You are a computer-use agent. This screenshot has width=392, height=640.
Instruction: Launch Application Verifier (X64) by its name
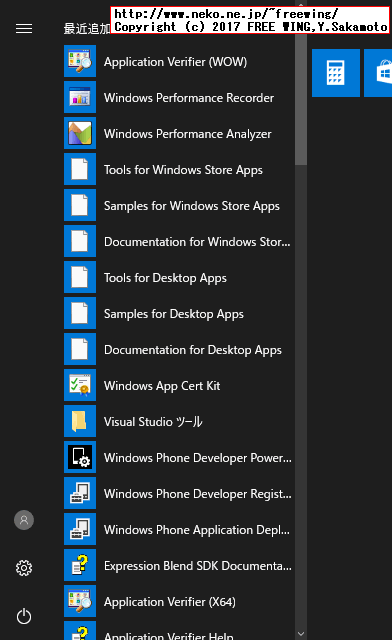(x=170, y=602)
